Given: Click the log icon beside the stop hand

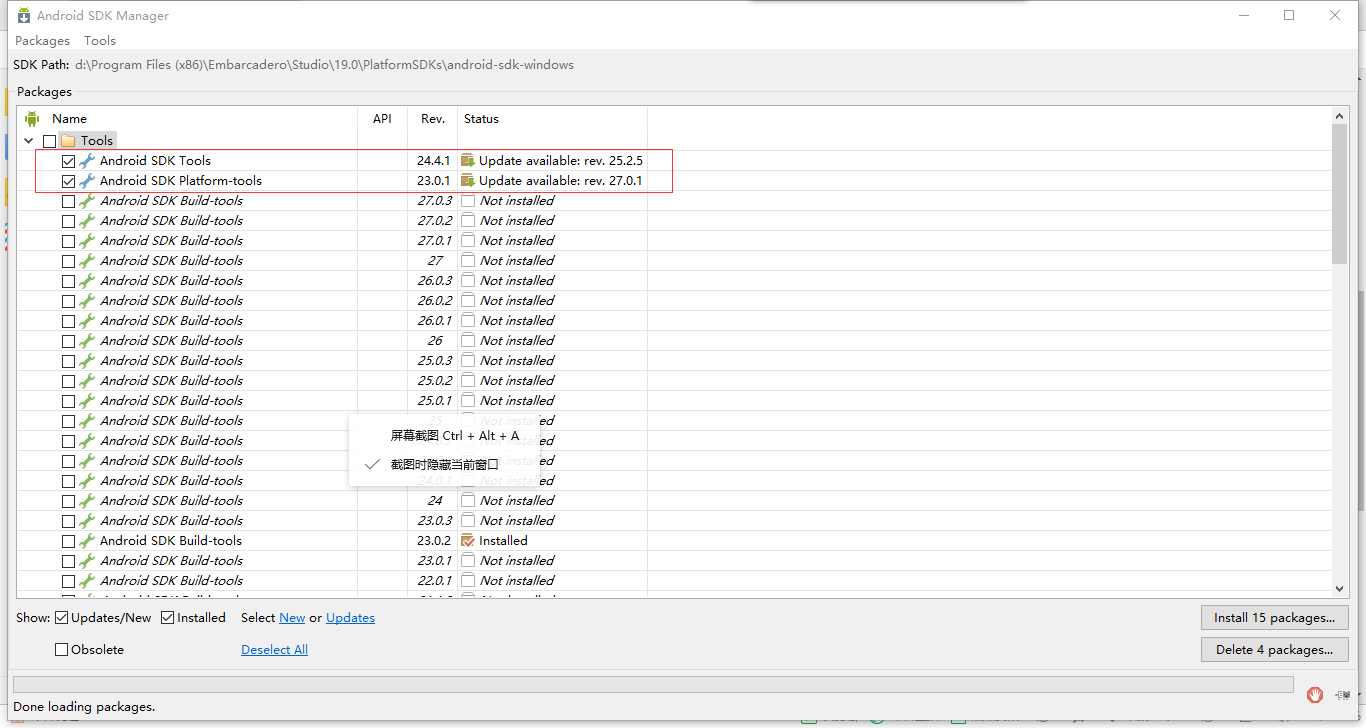Looking at the screenshot, I should coord(1343,693).
